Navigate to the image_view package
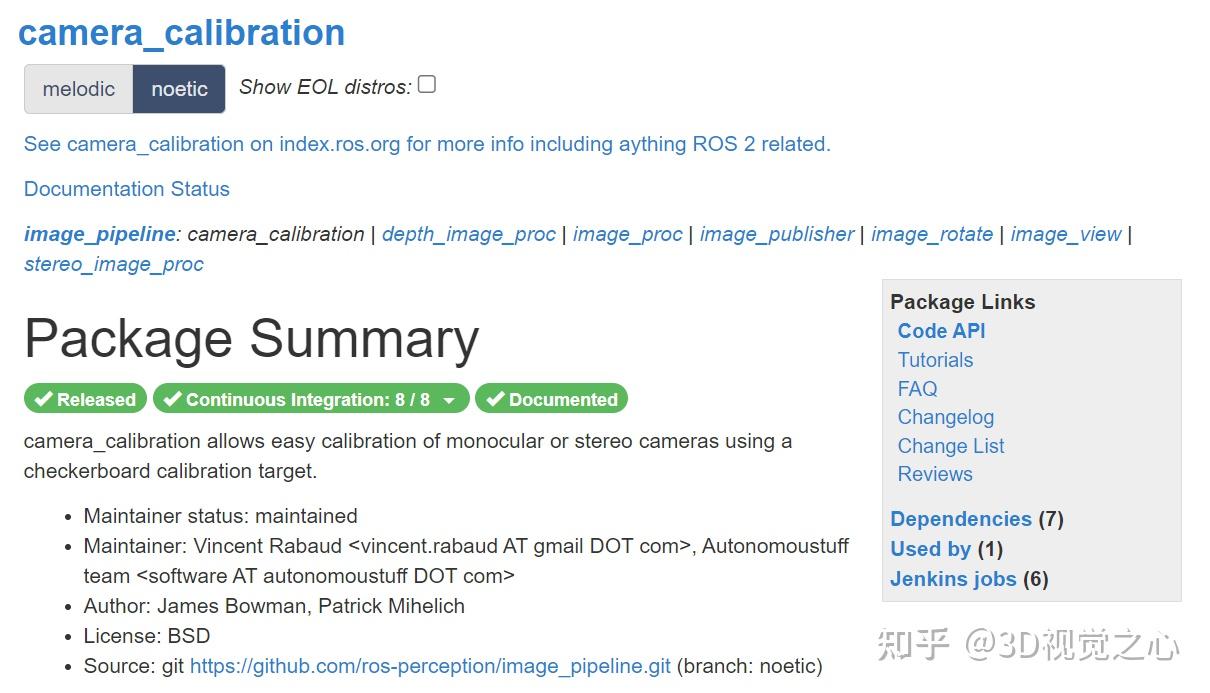Viewport: 1210px width, 693px height. point(1065,234)
